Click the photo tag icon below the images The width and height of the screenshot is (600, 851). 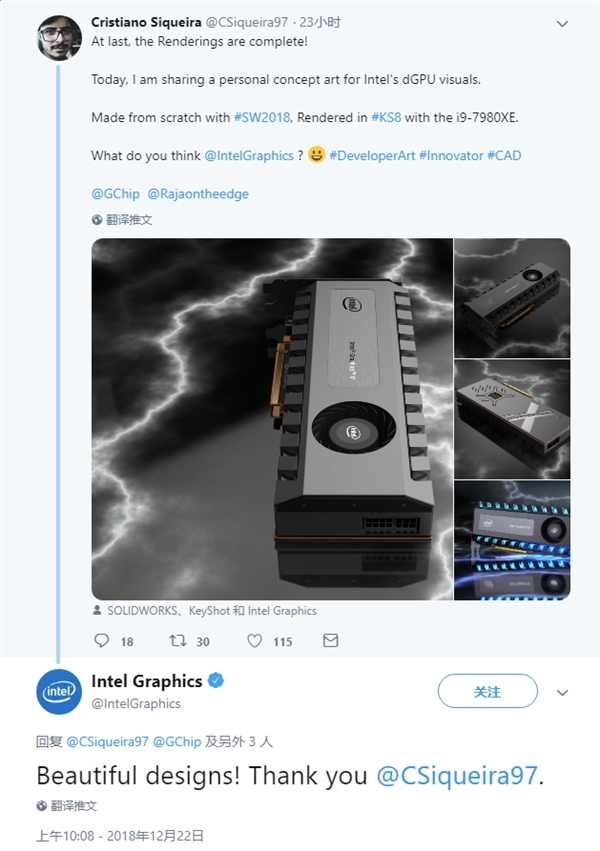click(x=97, y=610)
